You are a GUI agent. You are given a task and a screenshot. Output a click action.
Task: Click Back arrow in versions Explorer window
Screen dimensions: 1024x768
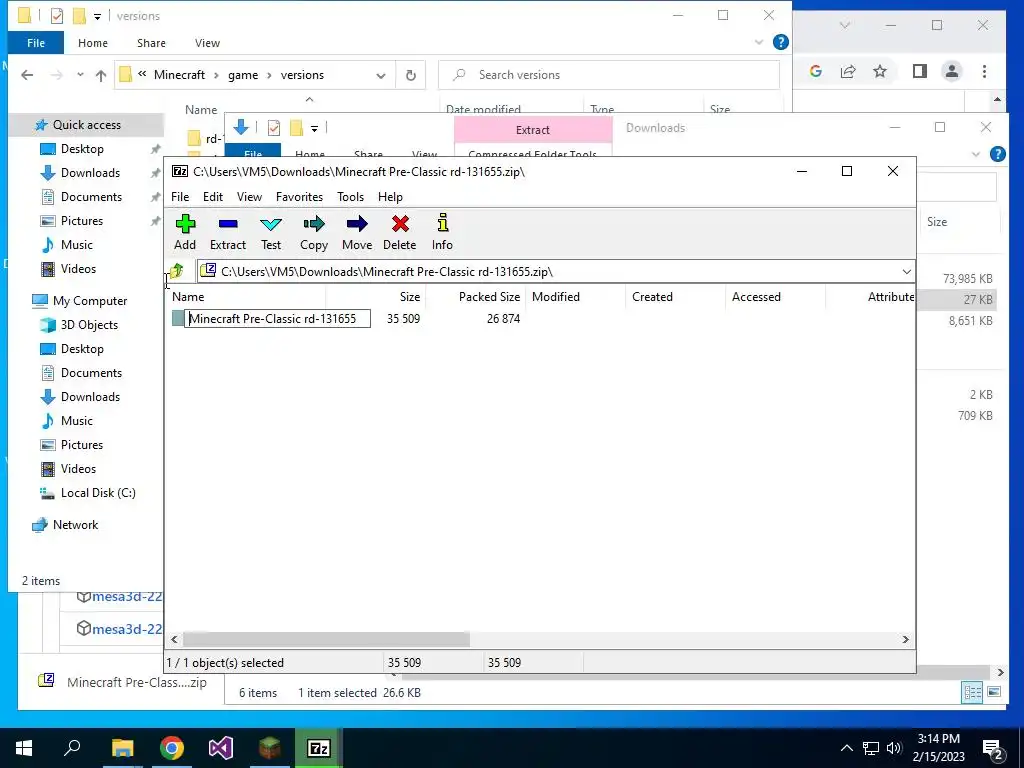click(x=27, y=75)
